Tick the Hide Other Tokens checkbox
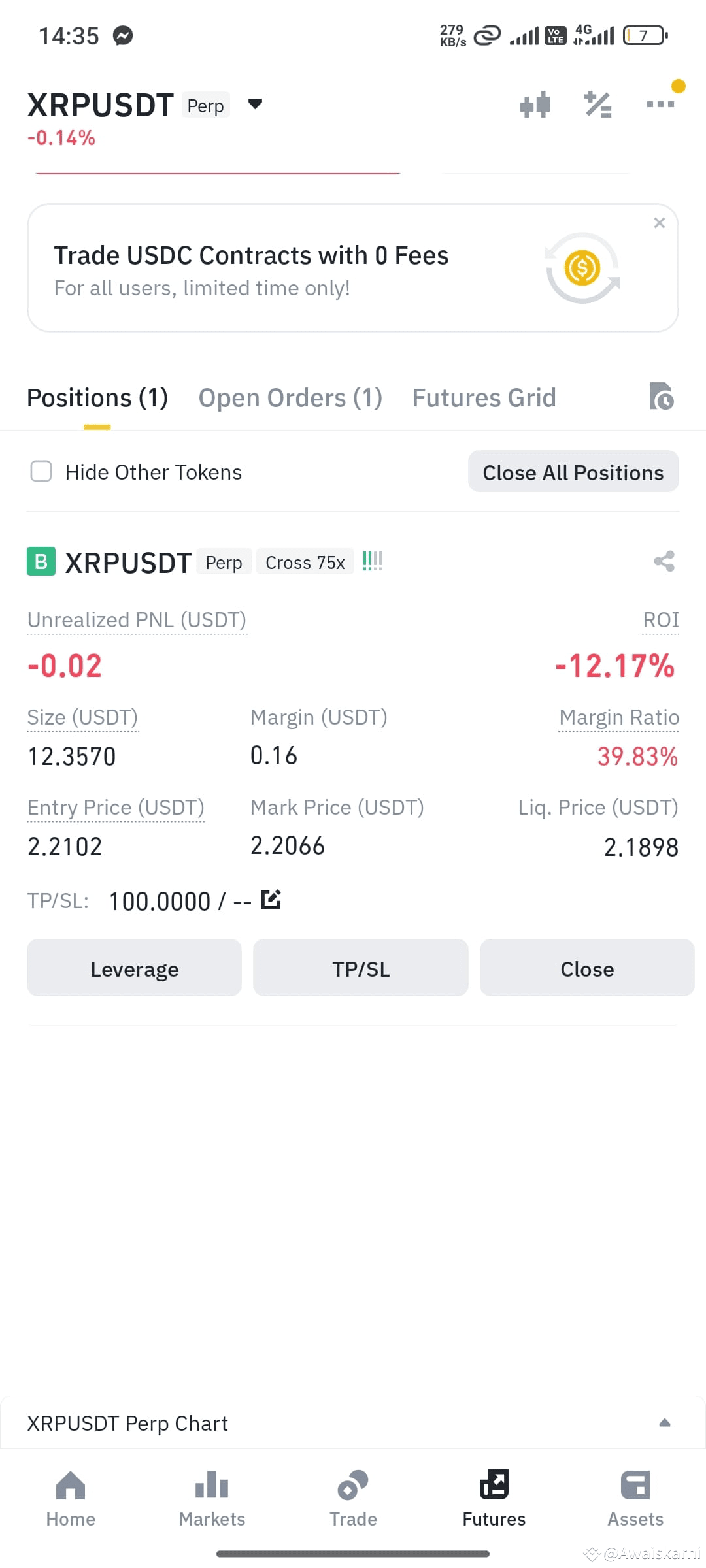 click(x=41, y=471)
